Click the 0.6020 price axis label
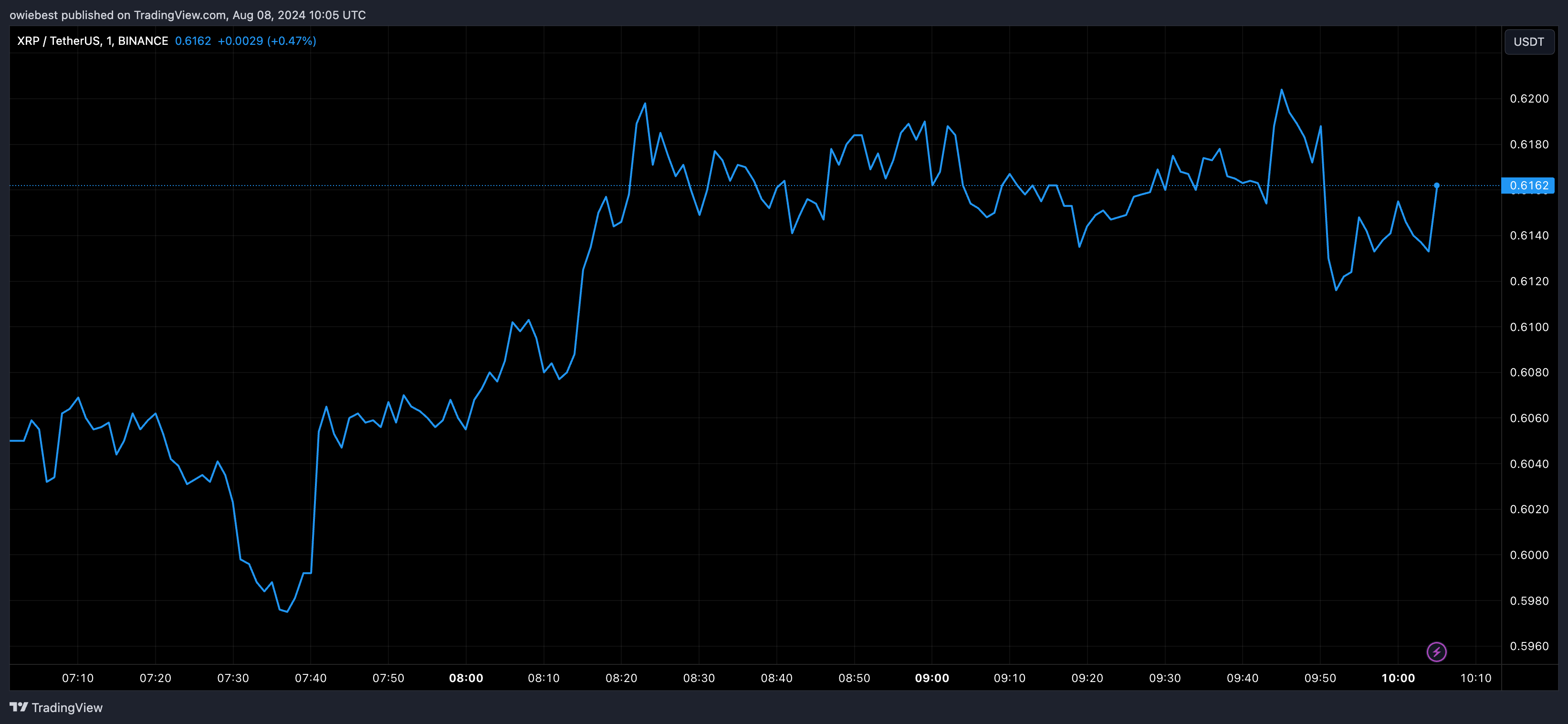Viewport: 1568px width, 724px height. (1529, 509)
